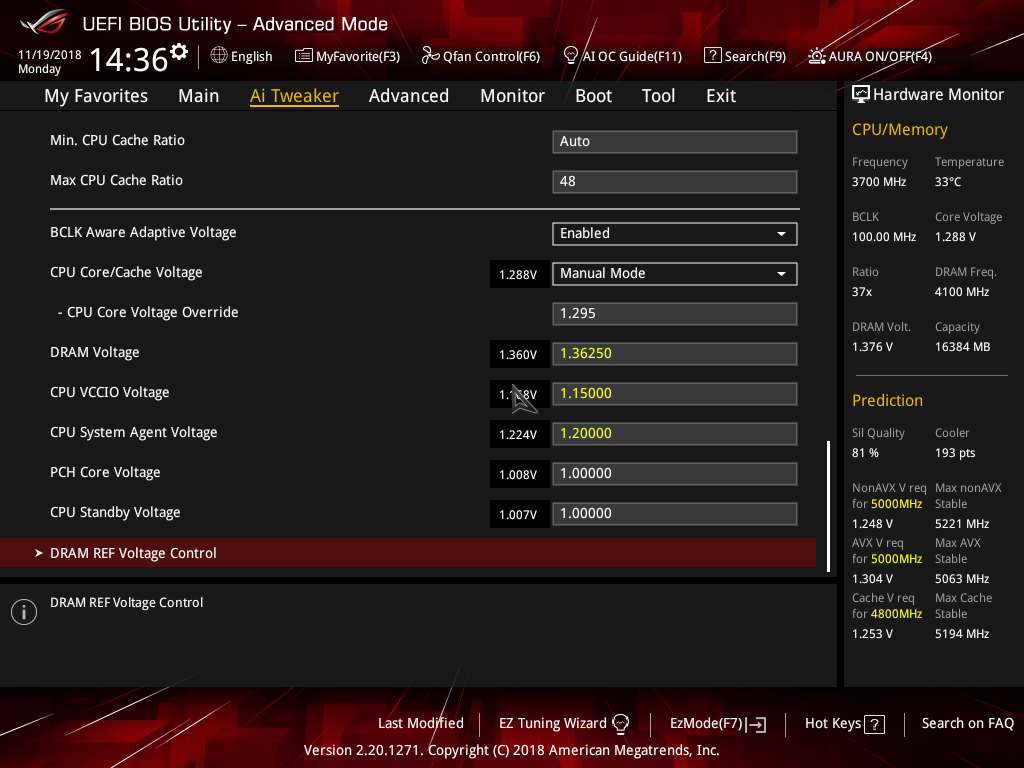Click the 1.360V reading beside DRAM Voltage
This screenshot has height=768, width=1024.
[518, 355]
